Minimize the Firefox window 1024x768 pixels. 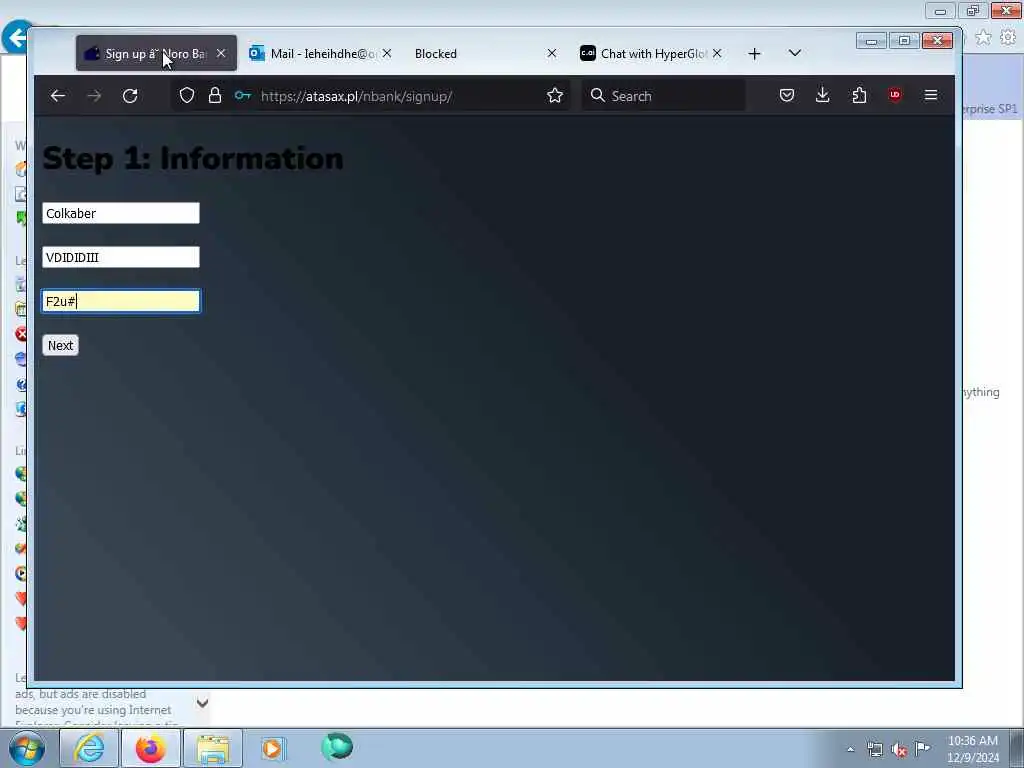click(x=871, y=40)
